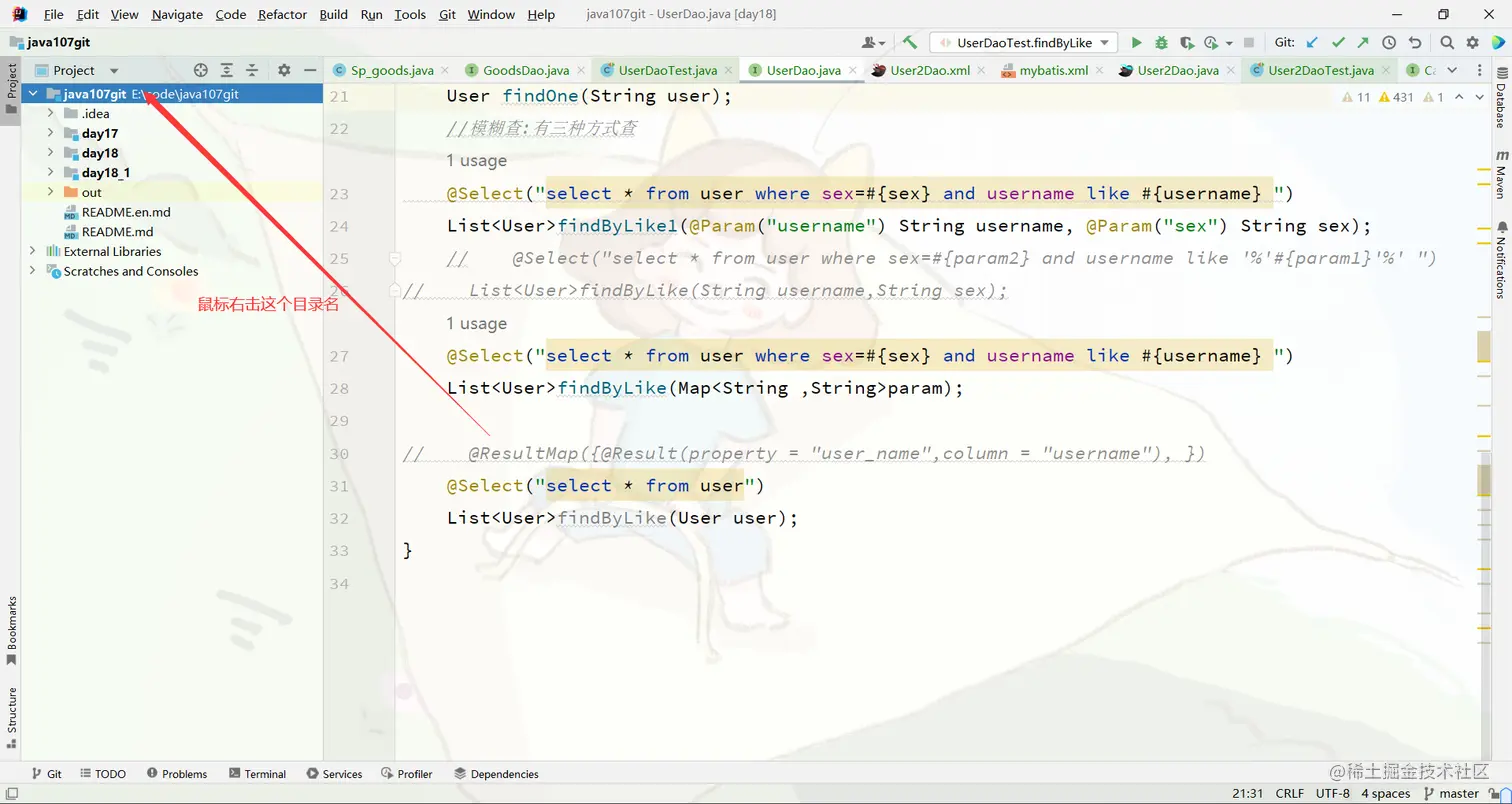Open the Refactor menu
Image resolution: width=1512 pixels, height=804 pixels.
[282, 14]
